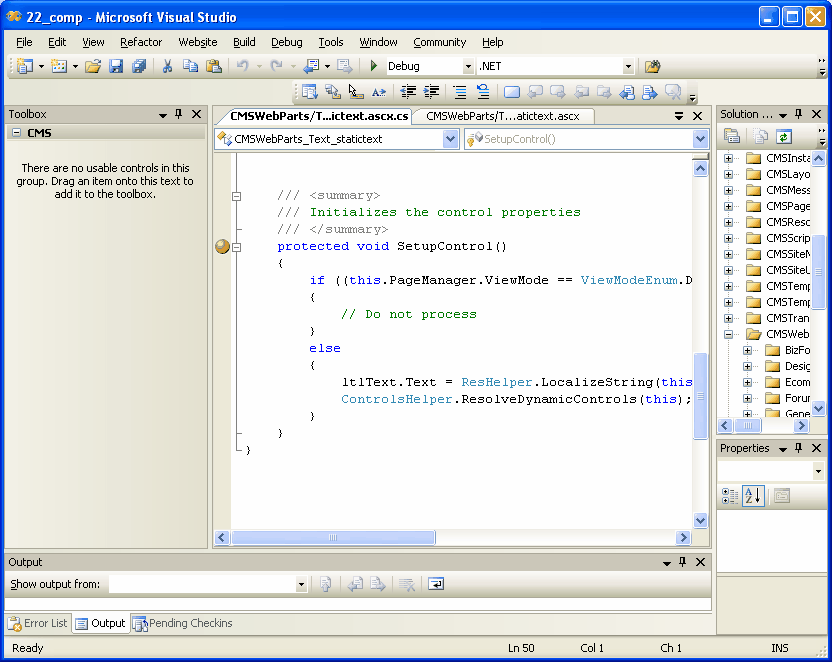
Task: Click Solution Explorer Properties icon
Action: click(x=732, y=137)
